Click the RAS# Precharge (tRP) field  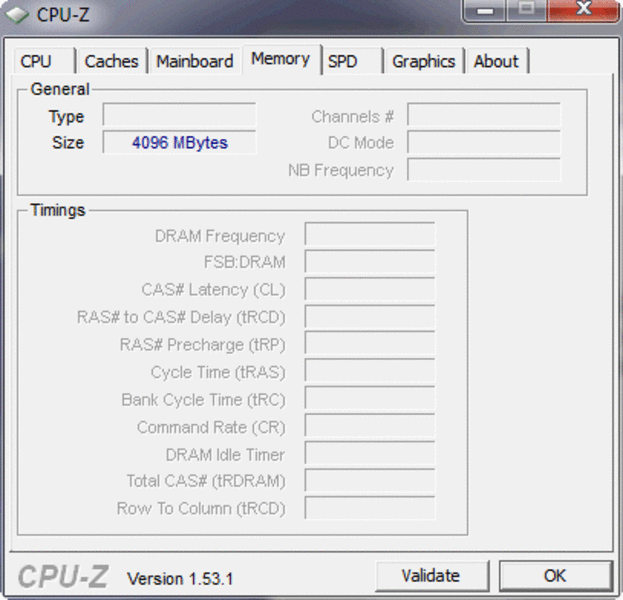click(x=370, y=344)
